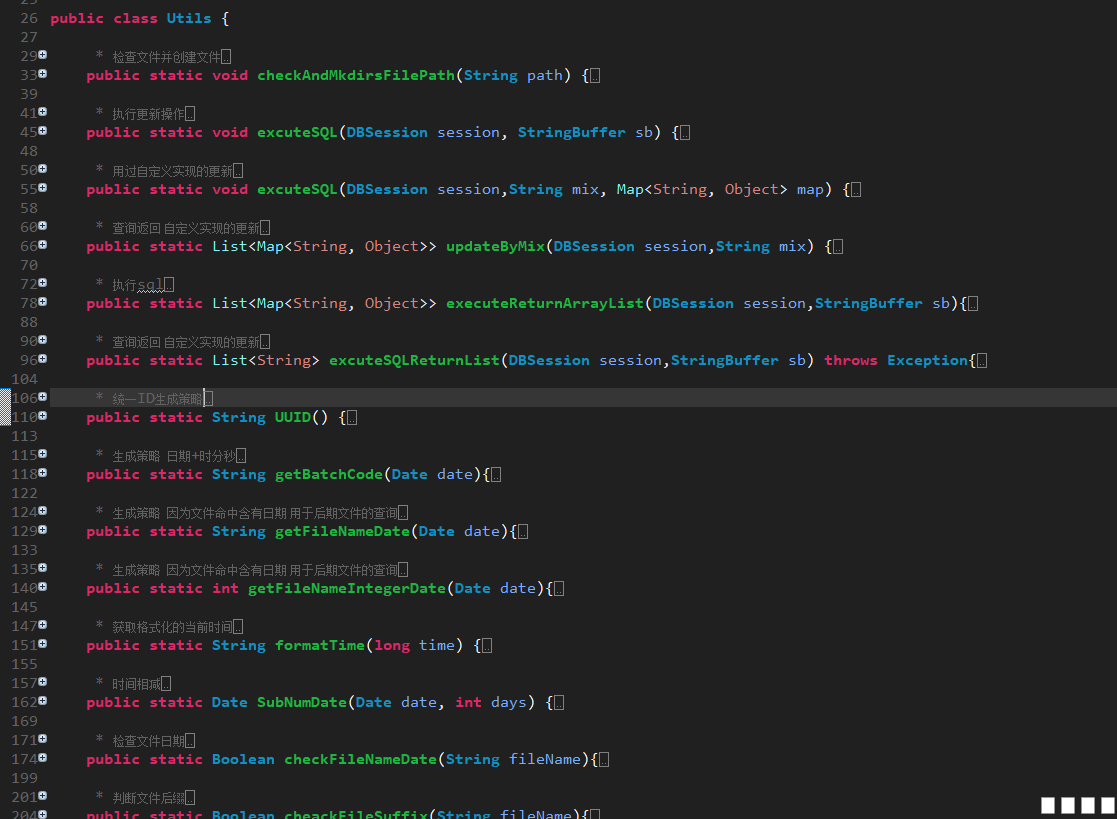The image size is (1117, 819).
Task: Click folded placeholder after excuteSQLReturnList throws Exception
Action: coord(982,361)
